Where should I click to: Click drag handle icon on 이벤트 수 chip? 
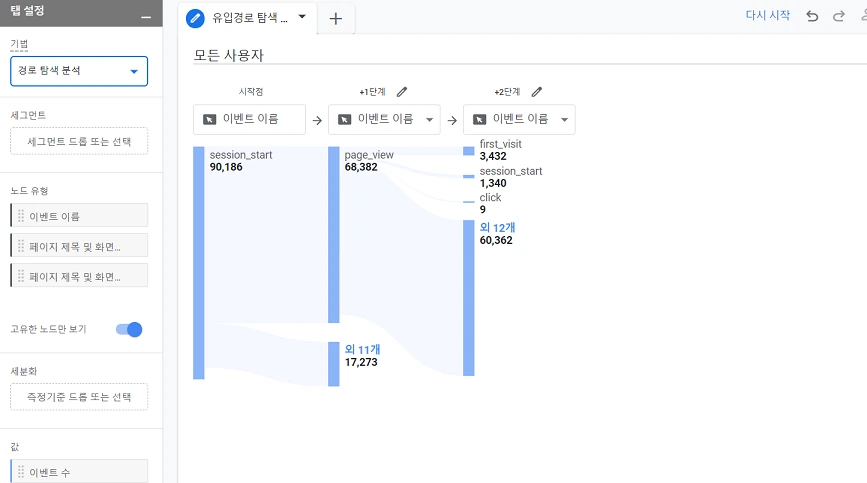coord(21,472)
